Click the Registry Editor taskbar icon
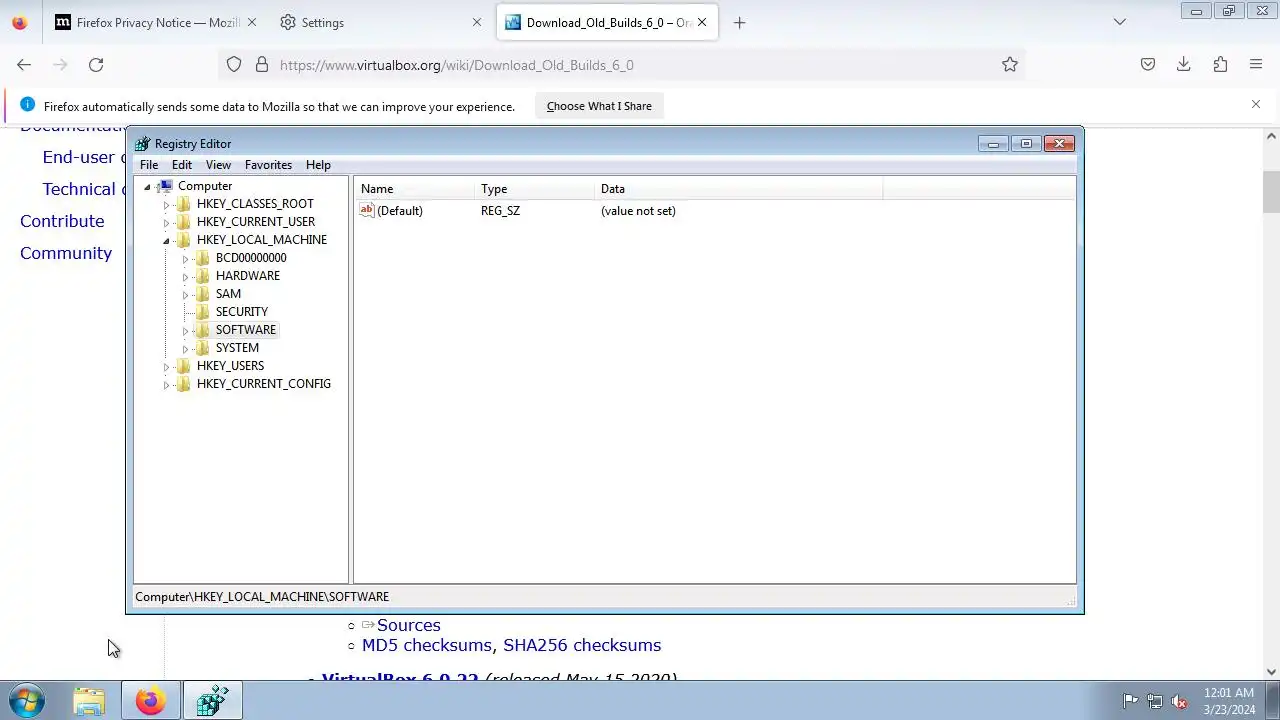The height and width of the screenshot is (720, 1280). (212, 701)
